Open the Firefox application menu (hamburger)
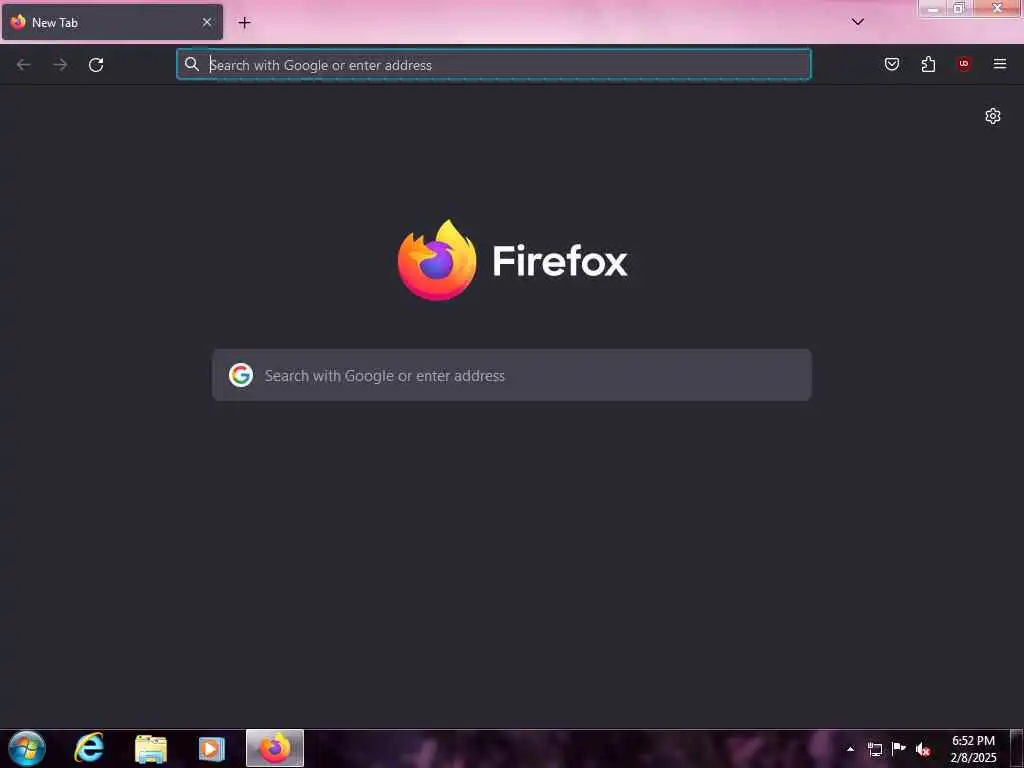The width and height of the screenshot is (1024, 768). tap(1000, 64)
